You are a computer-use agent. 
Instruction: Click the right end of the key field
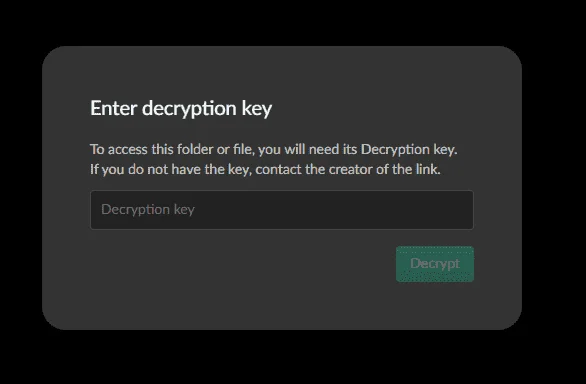[460, 210]
